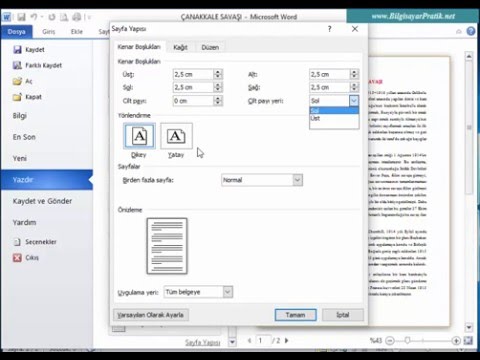Viewport: 480px width, 360px height.
Task: Click the Sağ margin input field
Action: pos(329,87)
